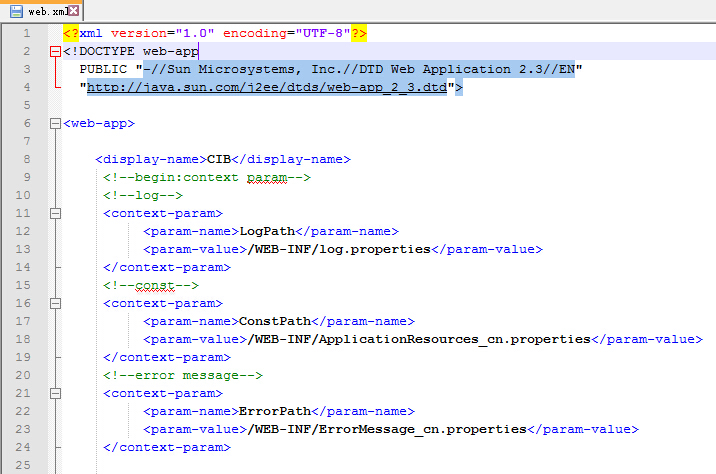This screenshot has height=474, width=716.
Task: Click the /WEB-INF/log.properties value
Action: [339, 249]
